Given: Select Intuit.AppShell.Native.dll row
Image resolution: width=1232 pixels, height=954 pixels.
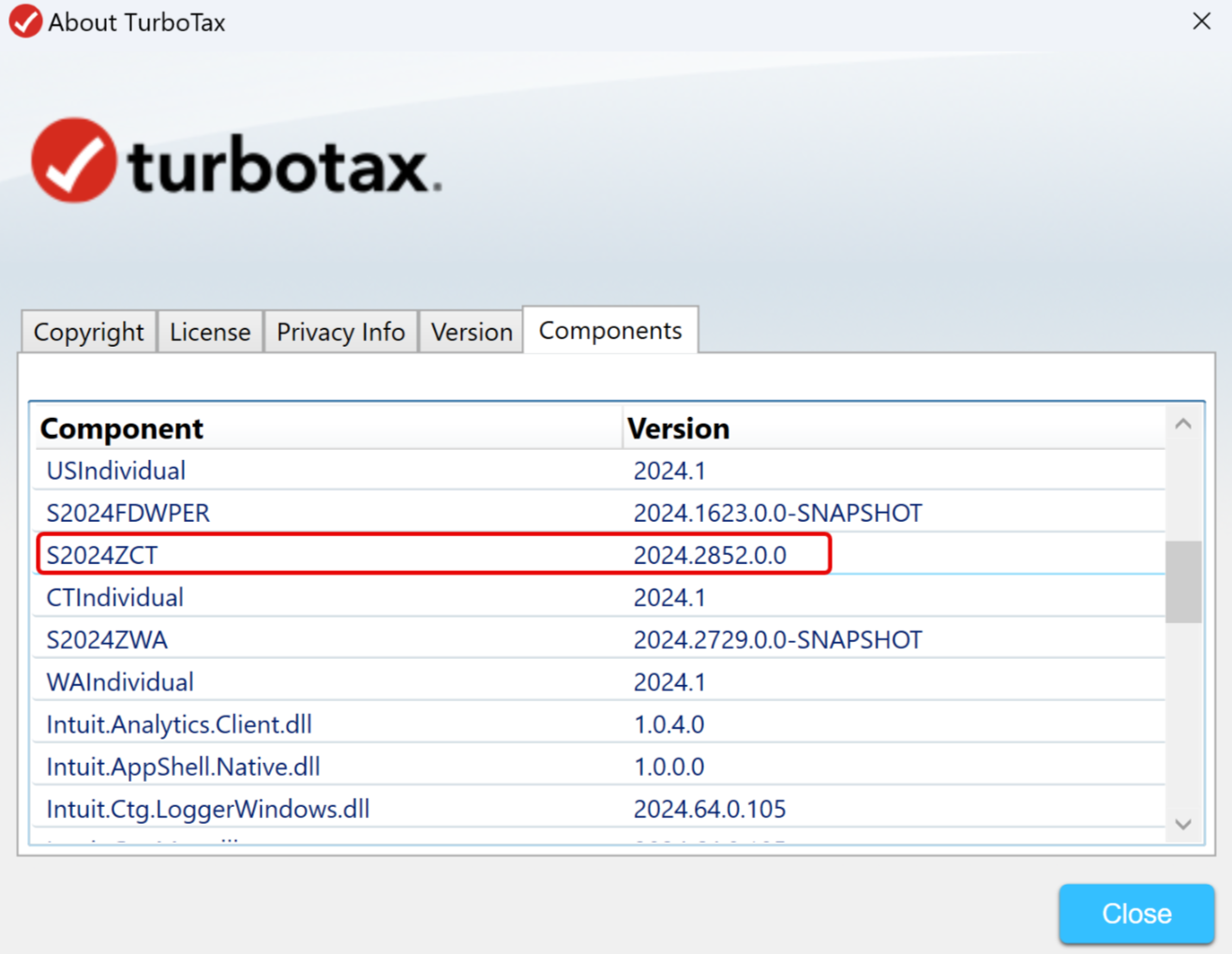Looking at the screenshot, I should tap(600, 766).
